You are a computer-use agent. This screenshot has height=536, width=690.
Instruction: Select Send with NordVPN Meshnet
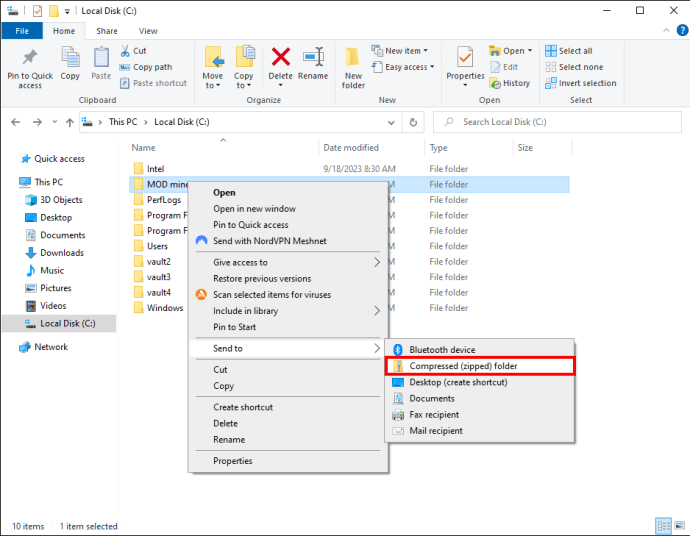[x=288, y=241]
